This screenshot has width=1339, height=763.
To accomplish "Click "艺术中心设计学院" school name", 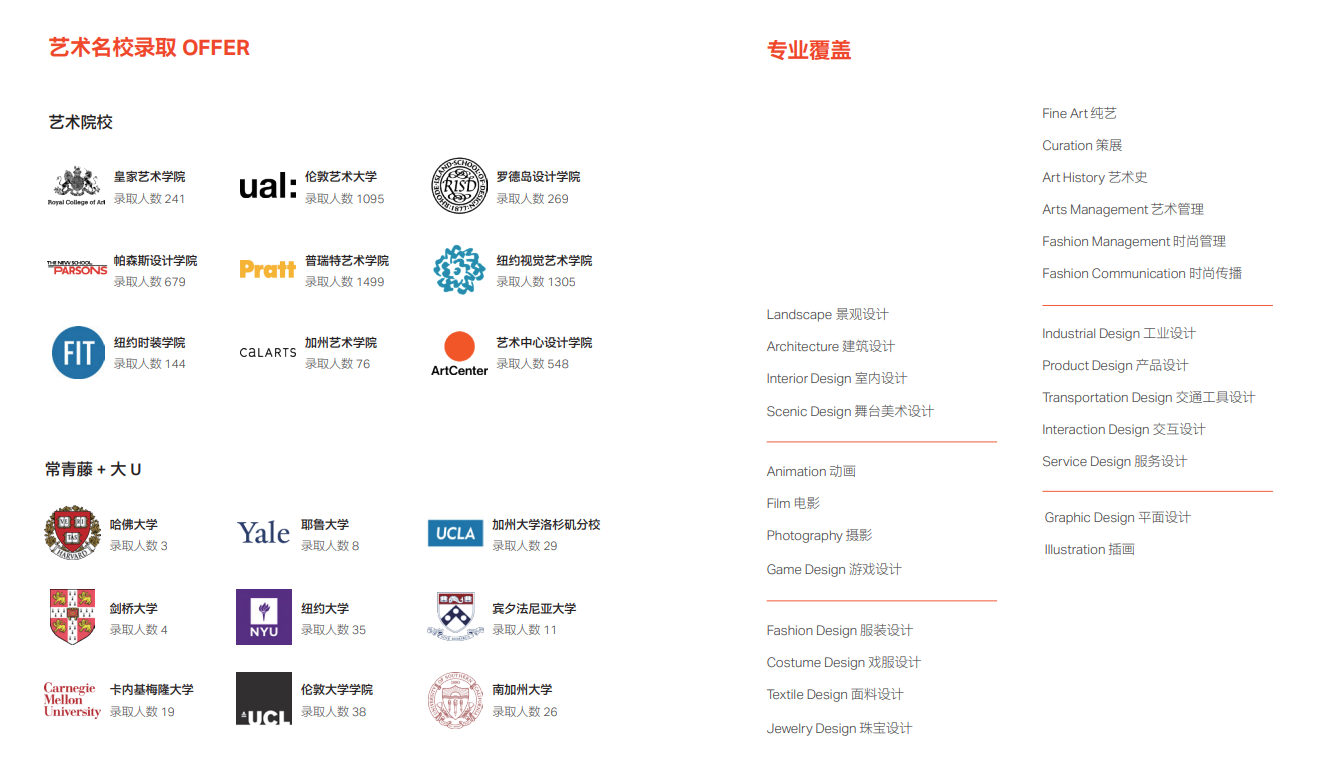I will (545, 343).
